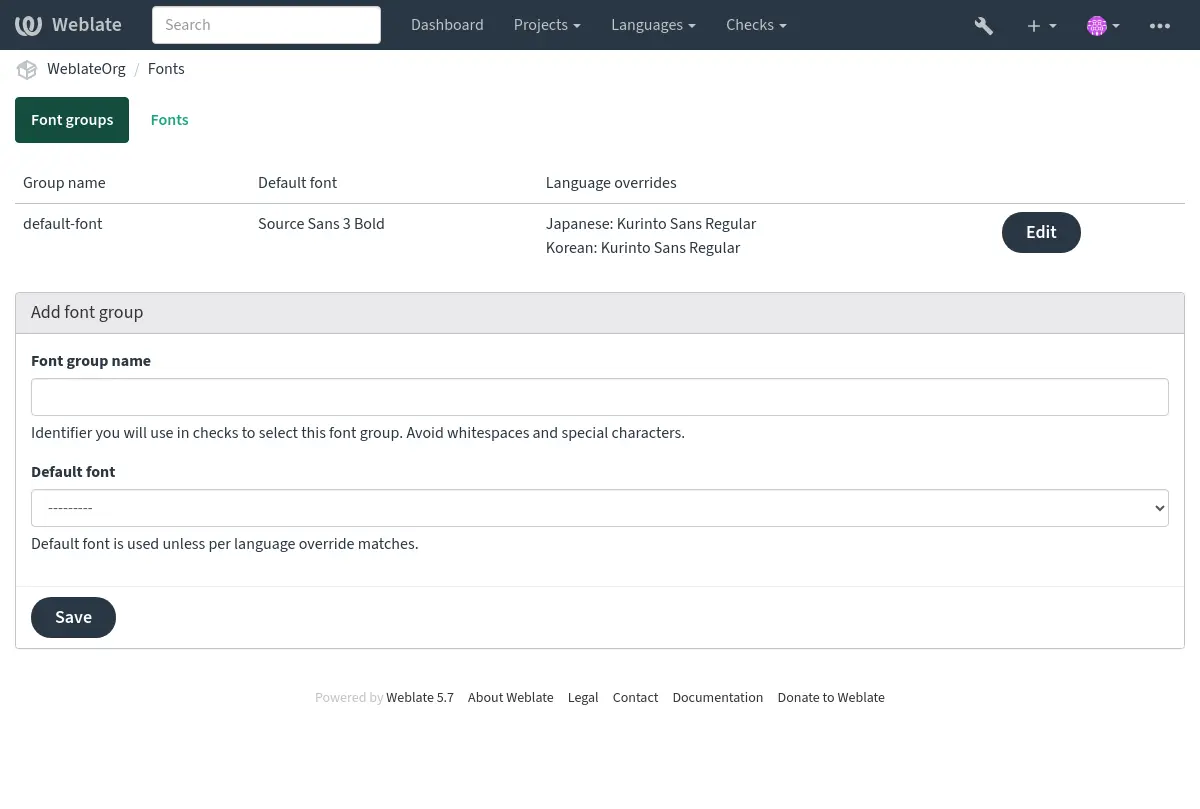
Task: Click the Fonts breadcrumb link
Action: click(x=166, y=69)
